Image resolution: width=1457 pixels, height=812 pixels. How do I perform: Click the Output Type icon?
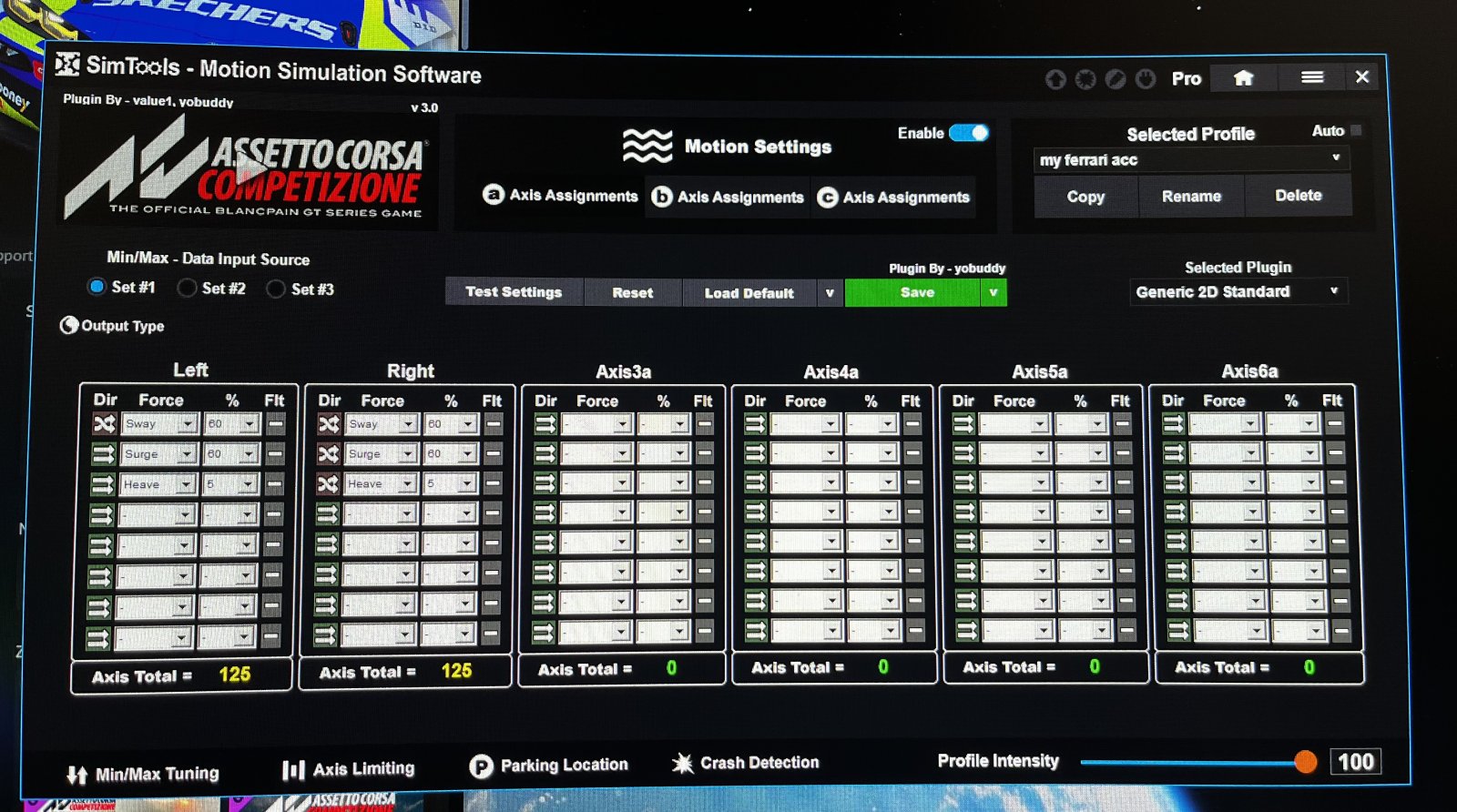coord(69,325)
